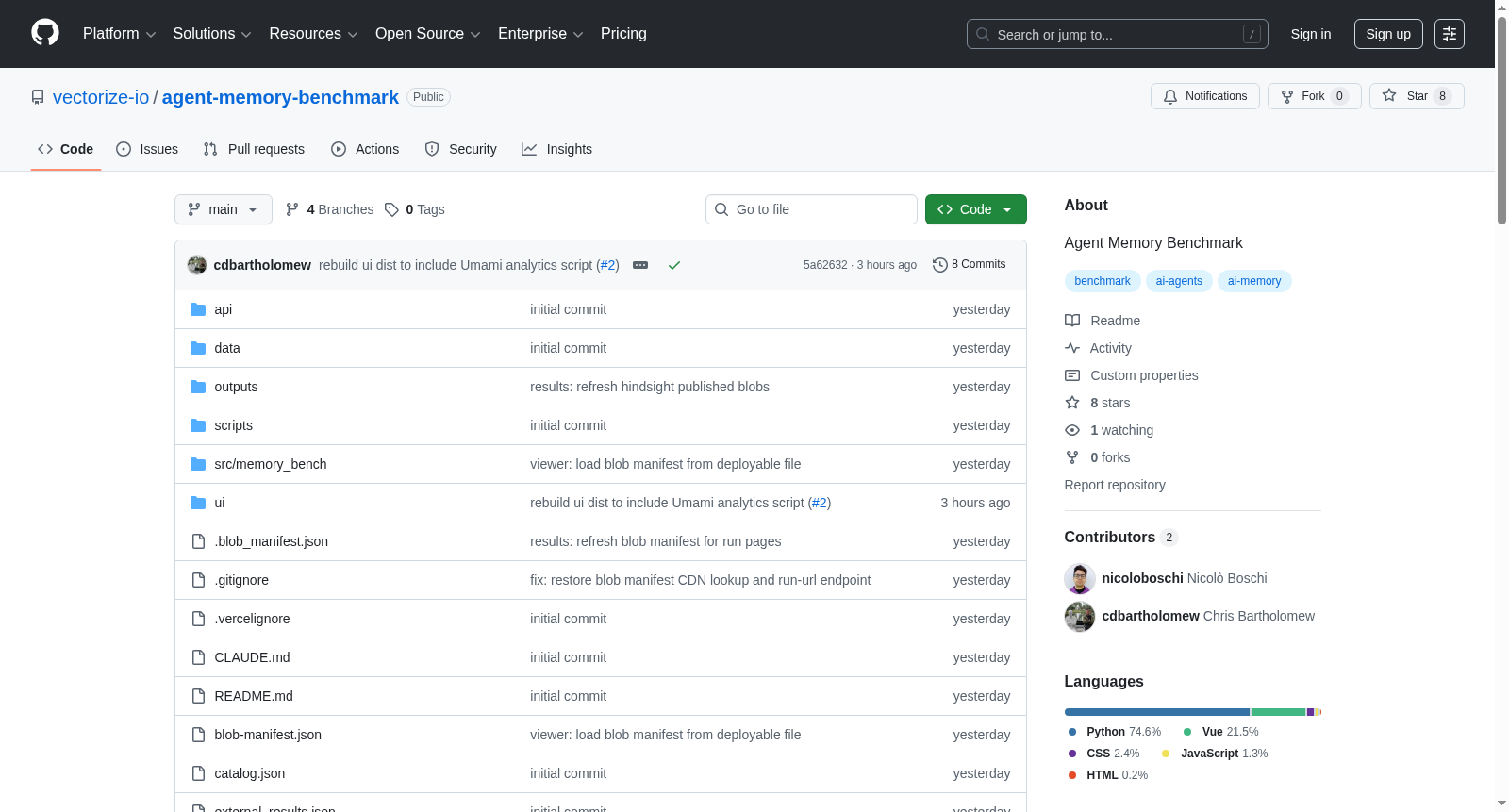Open the green Code download dropdown
This screenshot has width=1509, height=812.
point(976,209)
